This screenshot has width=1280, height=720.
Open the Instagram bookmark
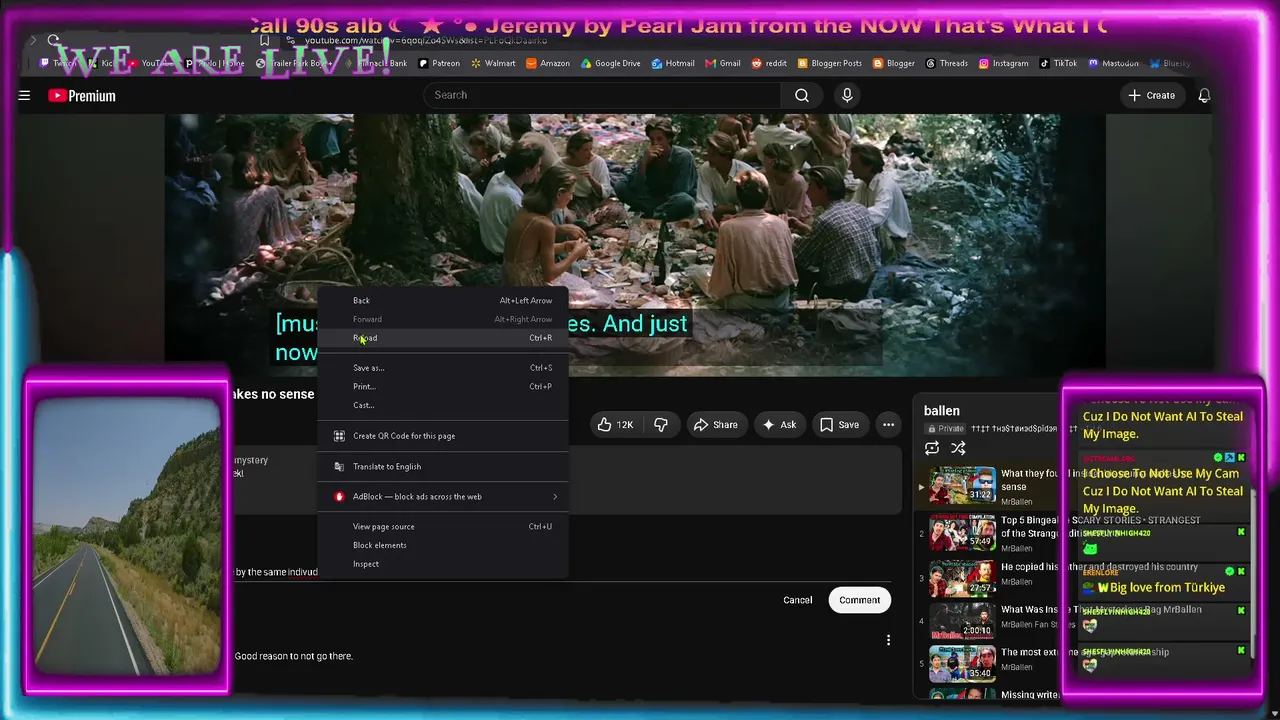point(1004,63)
